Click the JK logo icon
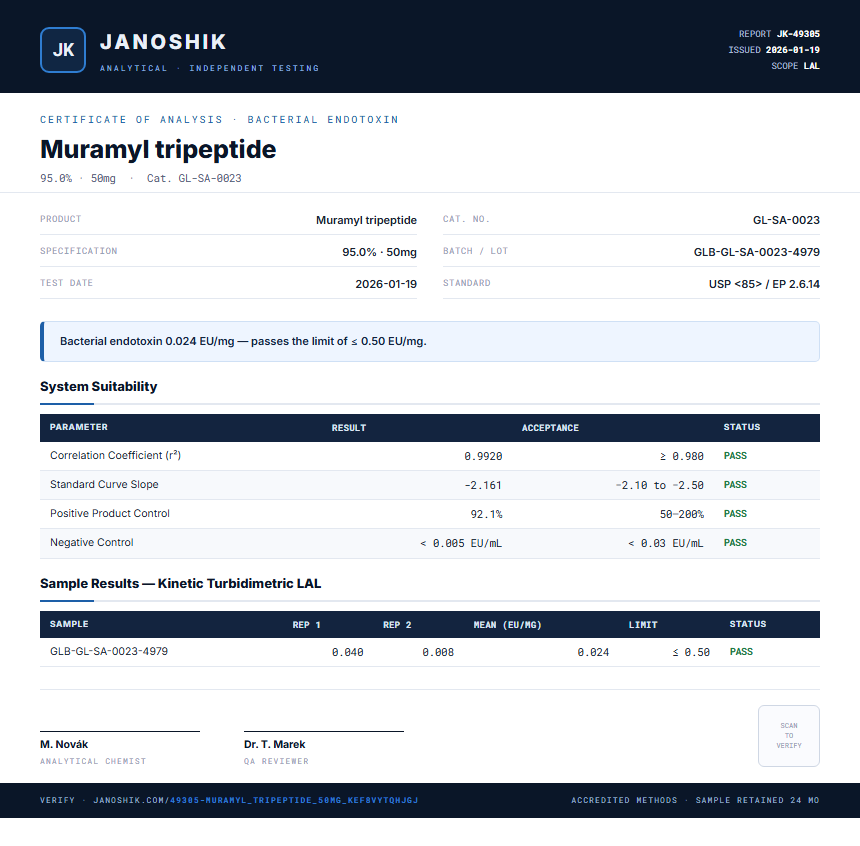The height and width of the screenshot is (846, 860). pos(63,50)
